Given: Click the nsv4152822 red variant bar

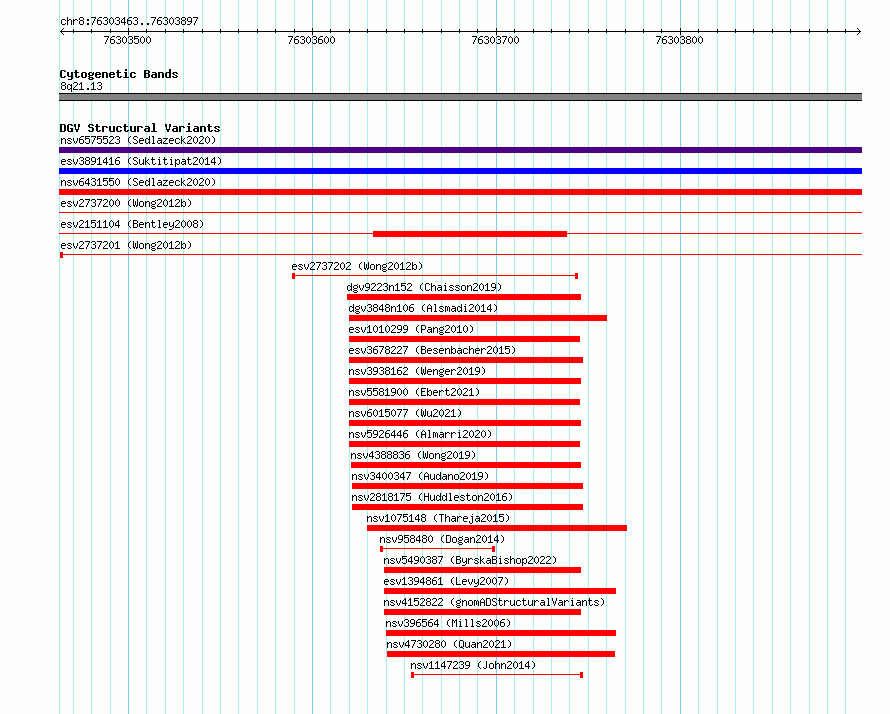Looking at the screenshot, I should pos(482,612).
